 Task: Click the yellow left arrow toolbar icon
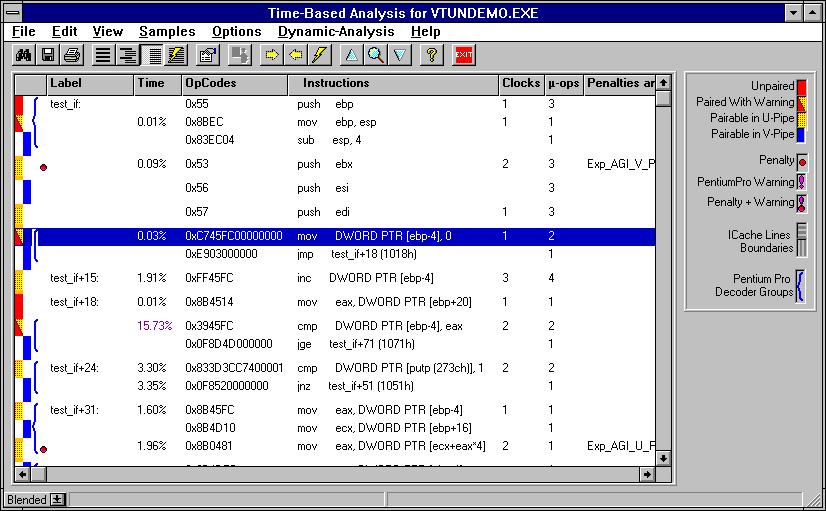click(295, 55)
